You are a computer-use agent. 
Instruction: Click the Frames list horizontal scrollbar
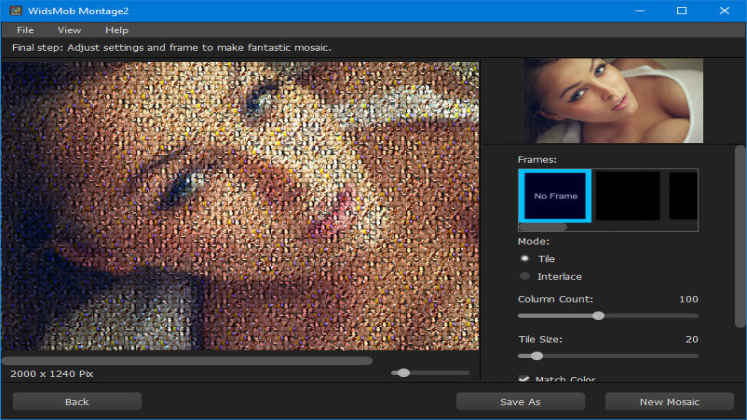click(542, 227)
